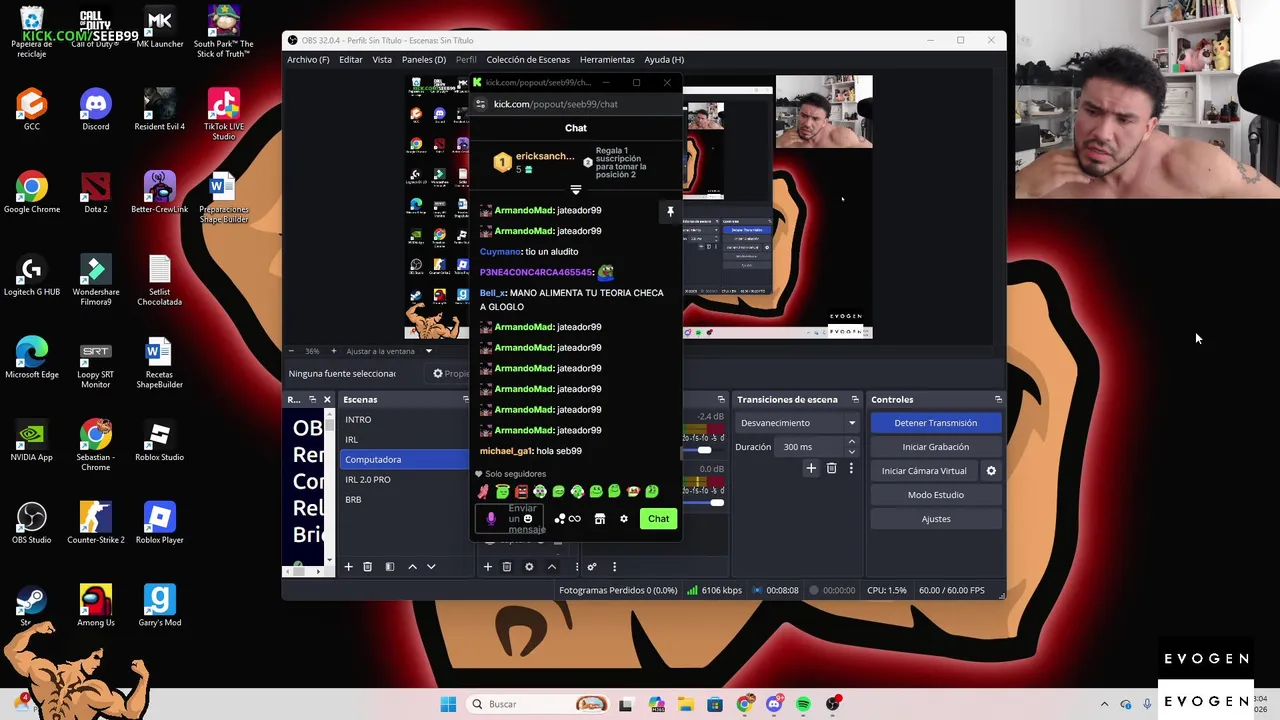Open Logitech G HUB desktop icon
The width and height of the screenshot is (1280, 720).
coord(32,275)
